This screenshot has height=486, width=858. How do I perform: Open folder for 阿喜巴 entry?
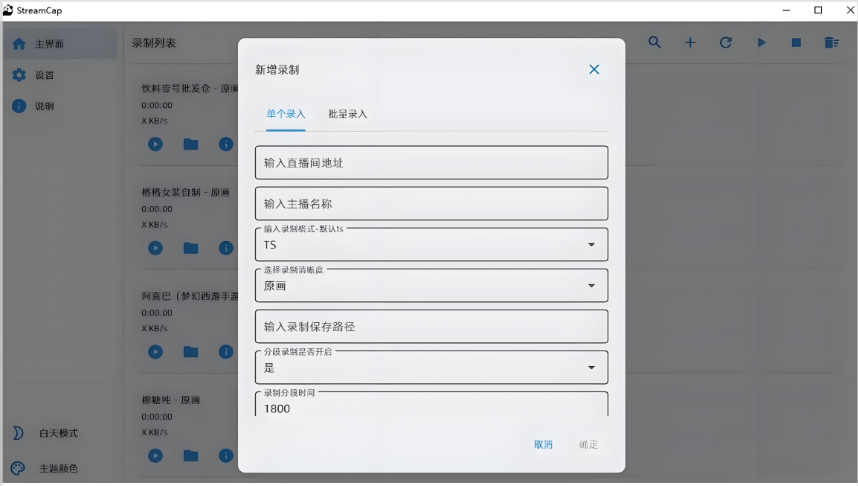tap(190, 351)
